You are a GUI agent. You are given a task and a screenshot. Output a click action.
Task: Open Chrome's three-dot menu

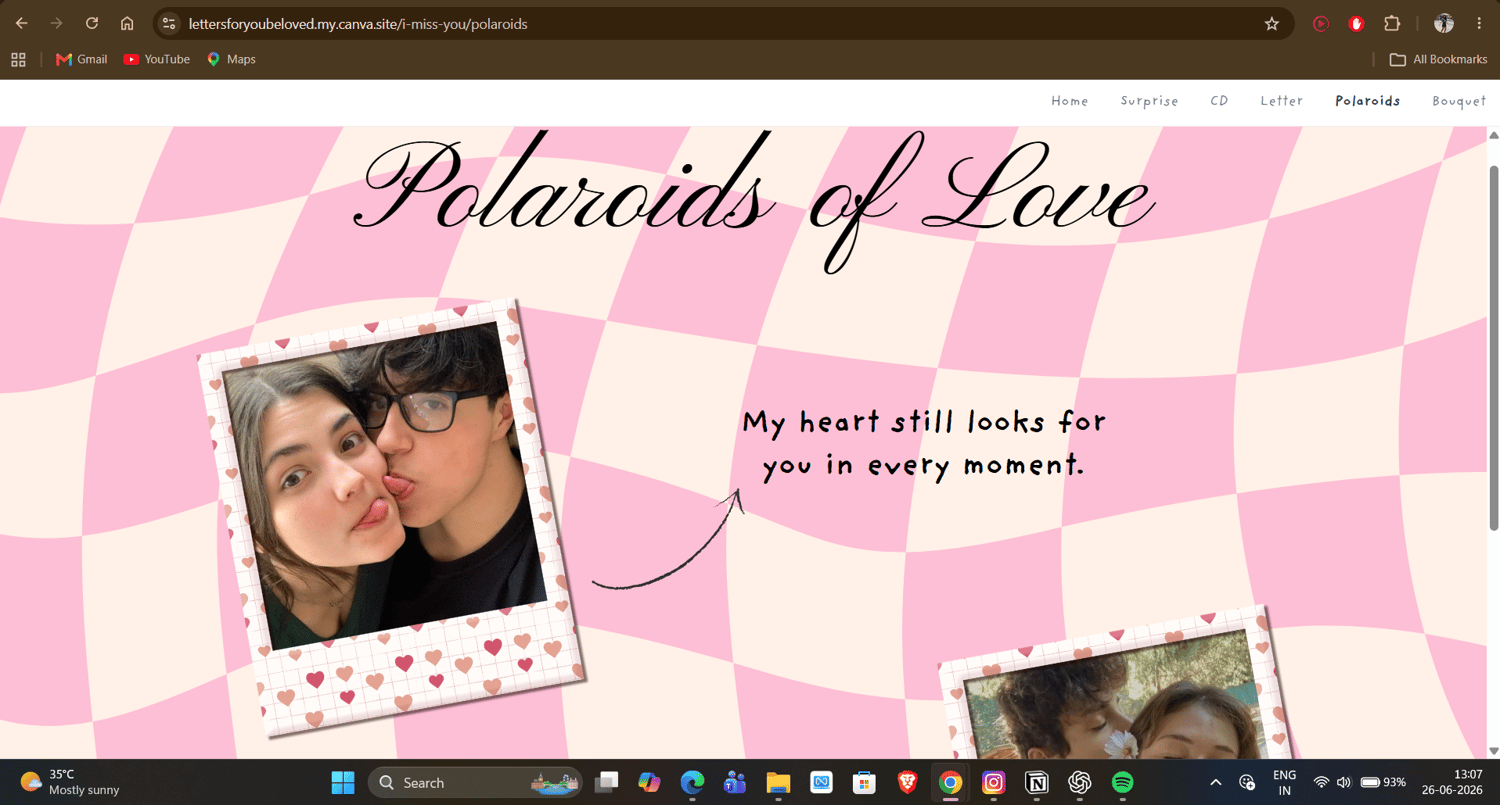click(x=1479, y=23)
